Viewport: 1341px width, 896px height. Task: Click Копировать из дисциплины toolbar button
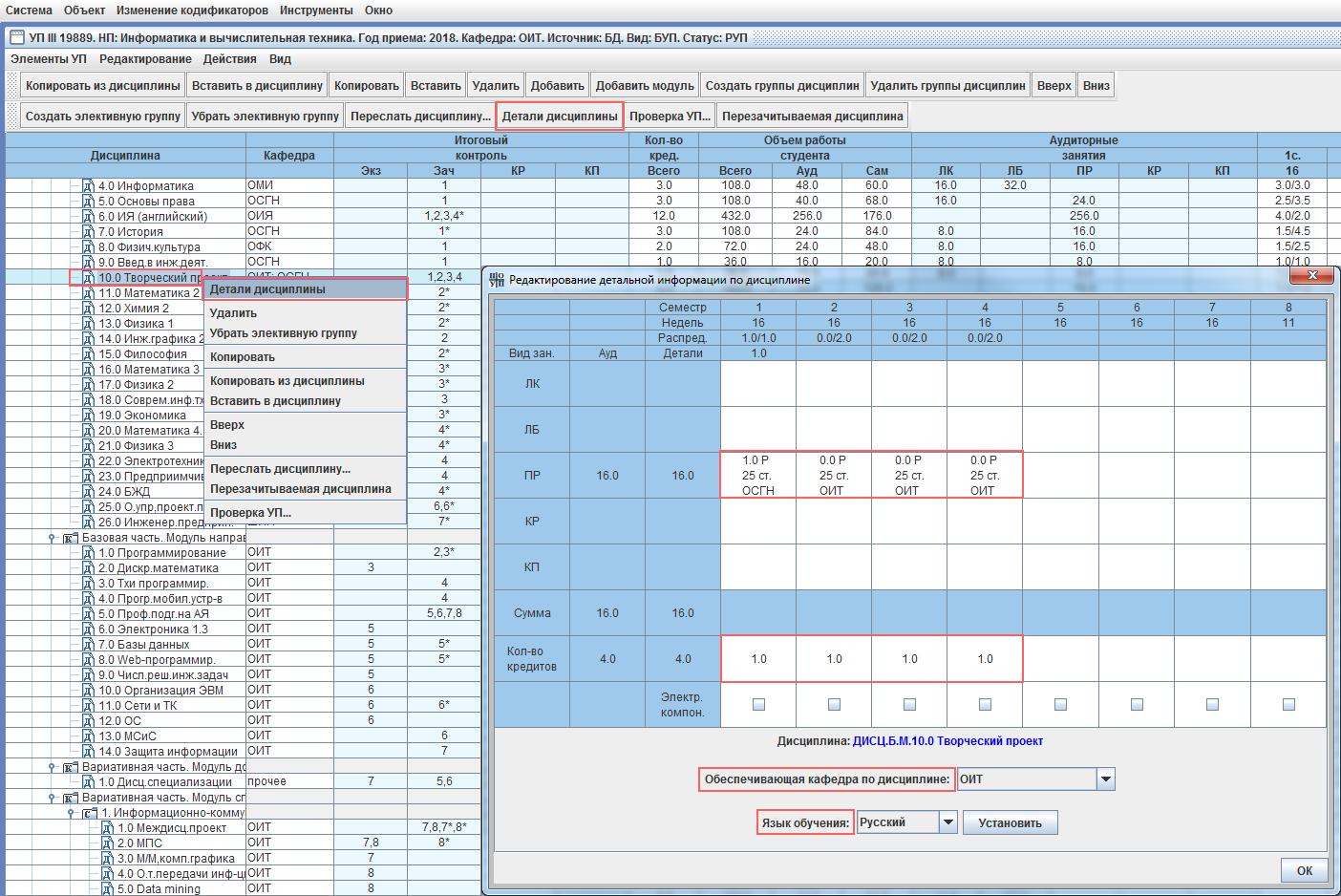(103, 86)
